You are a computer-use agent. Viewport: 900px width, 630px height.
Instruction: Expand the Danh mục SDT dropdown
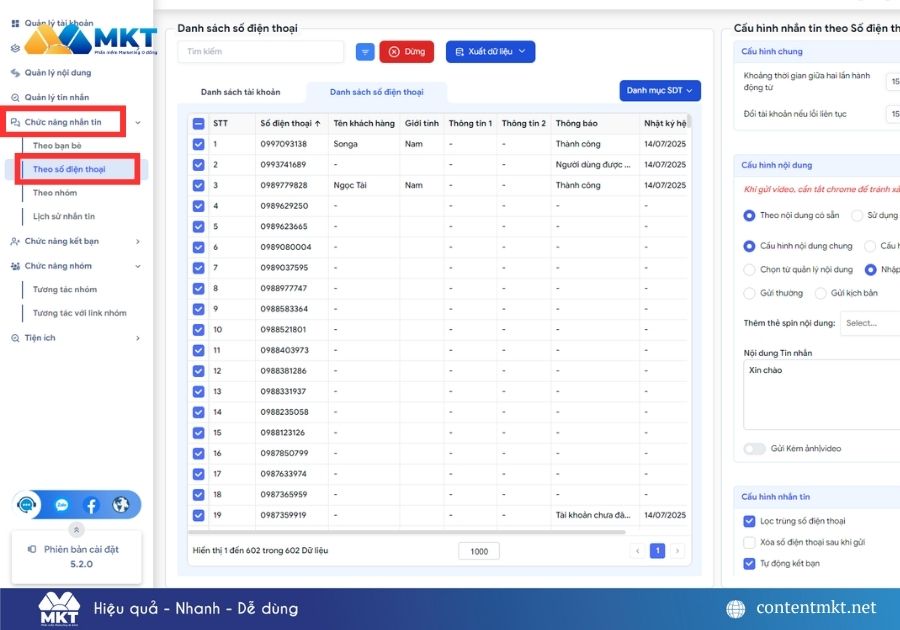(660, 91)
